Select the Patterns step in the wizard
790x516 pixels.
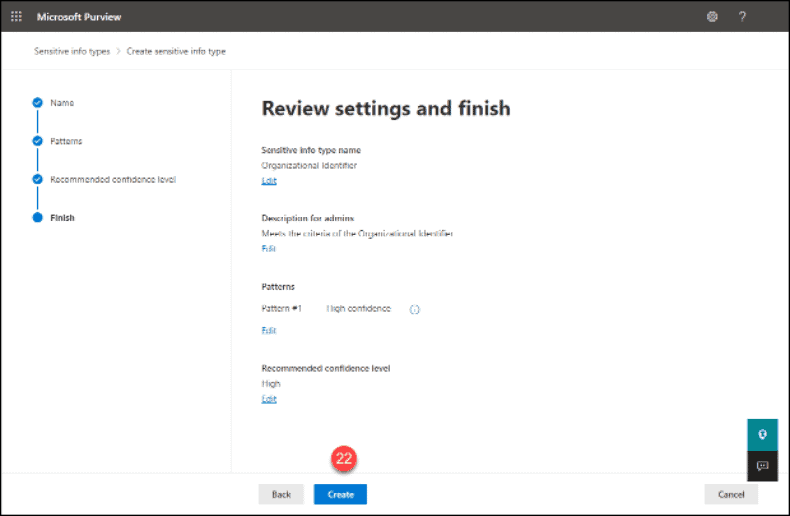66,141
